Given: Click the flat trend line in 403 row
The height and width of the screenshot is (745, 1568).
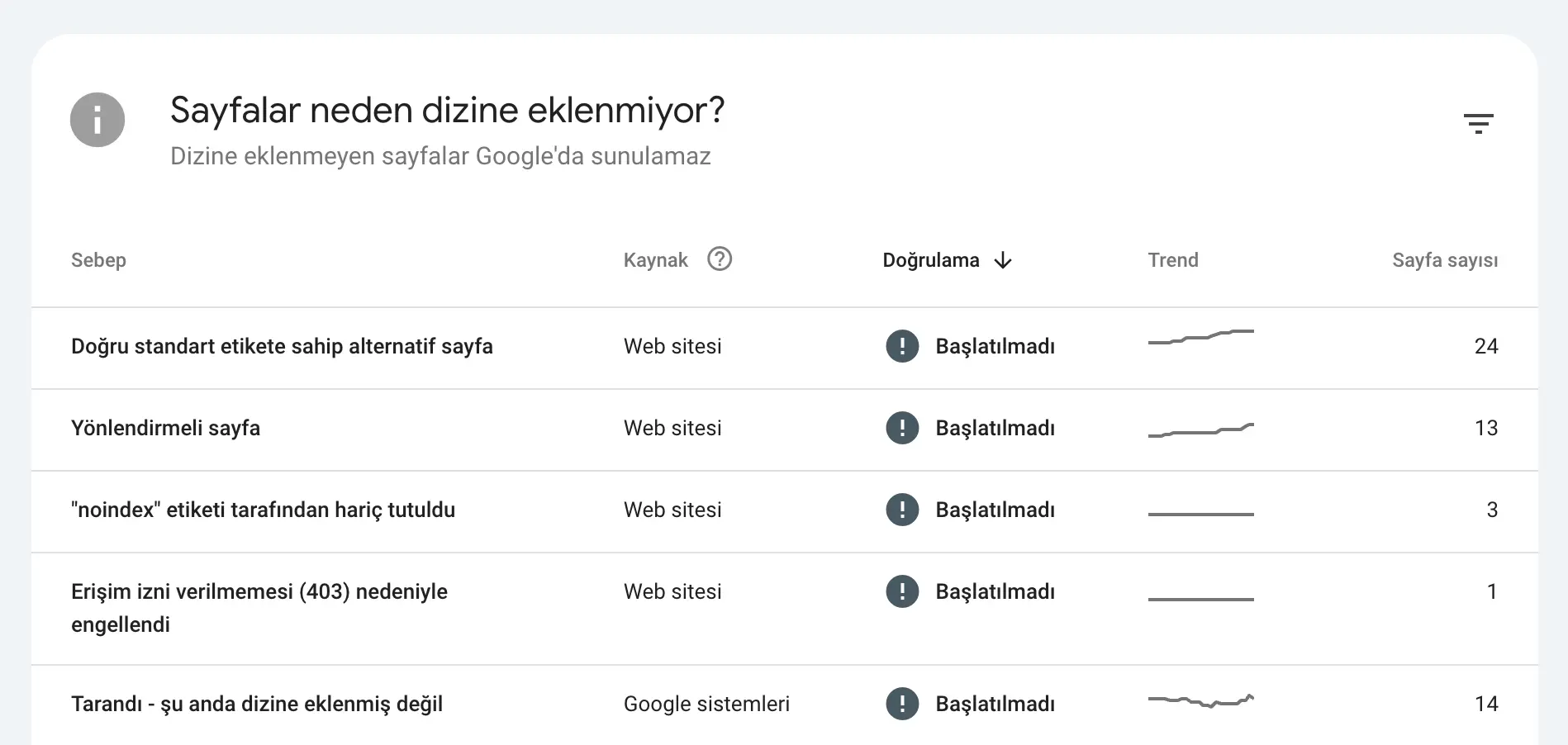Looking at the screenshot, I should coord(1201,599).
